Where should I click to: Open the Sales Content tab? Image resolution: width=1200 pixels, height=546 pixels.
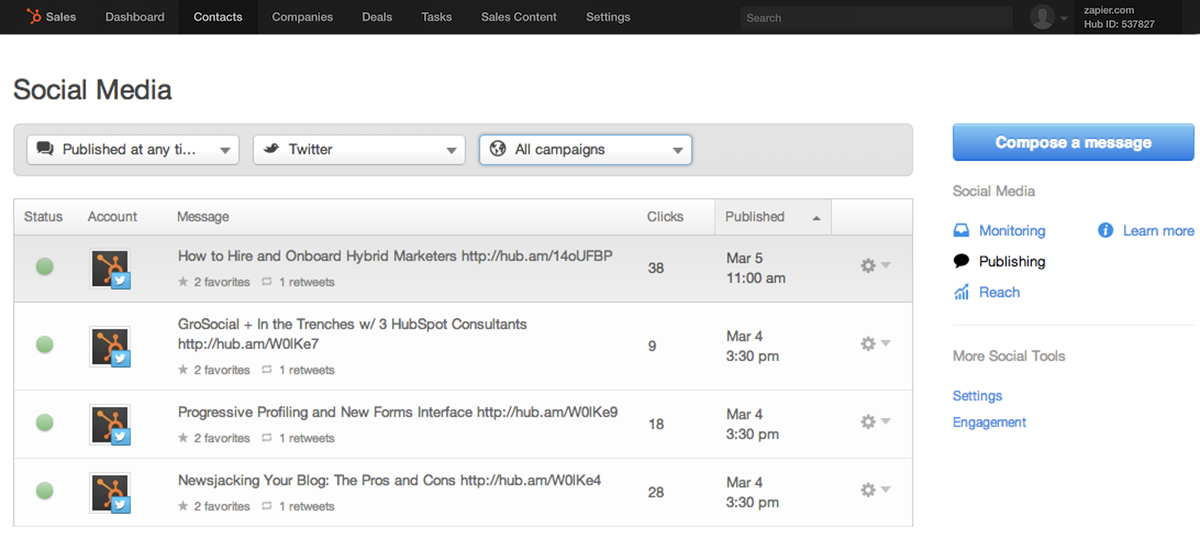(518, 17)
